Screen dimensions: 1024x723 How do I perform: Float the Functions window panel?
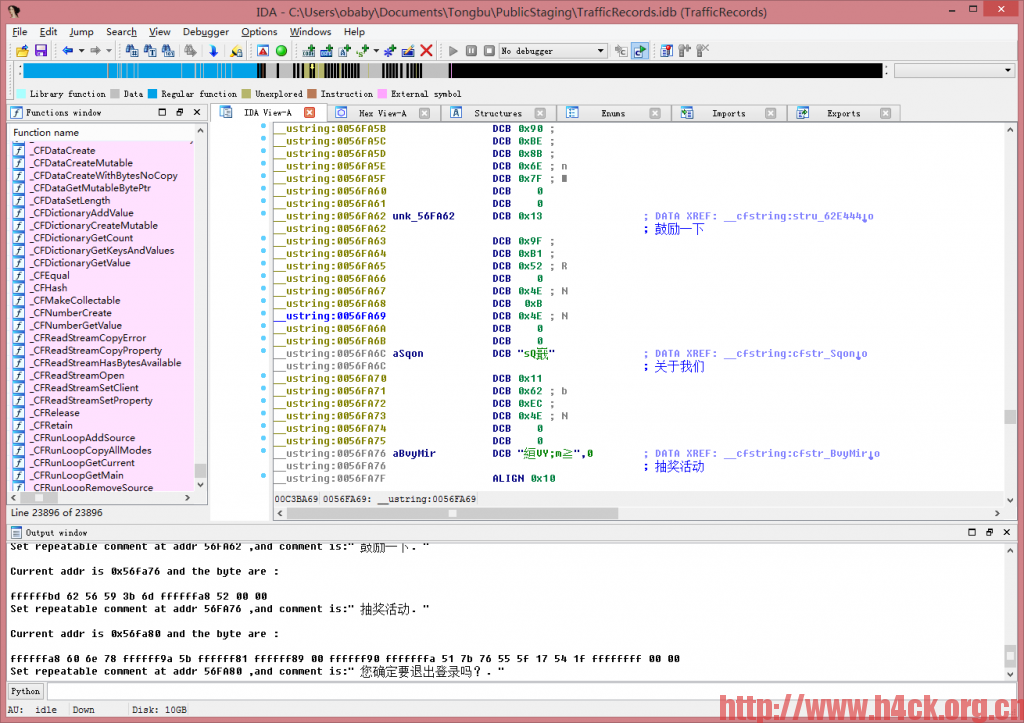tap(180, 112)
